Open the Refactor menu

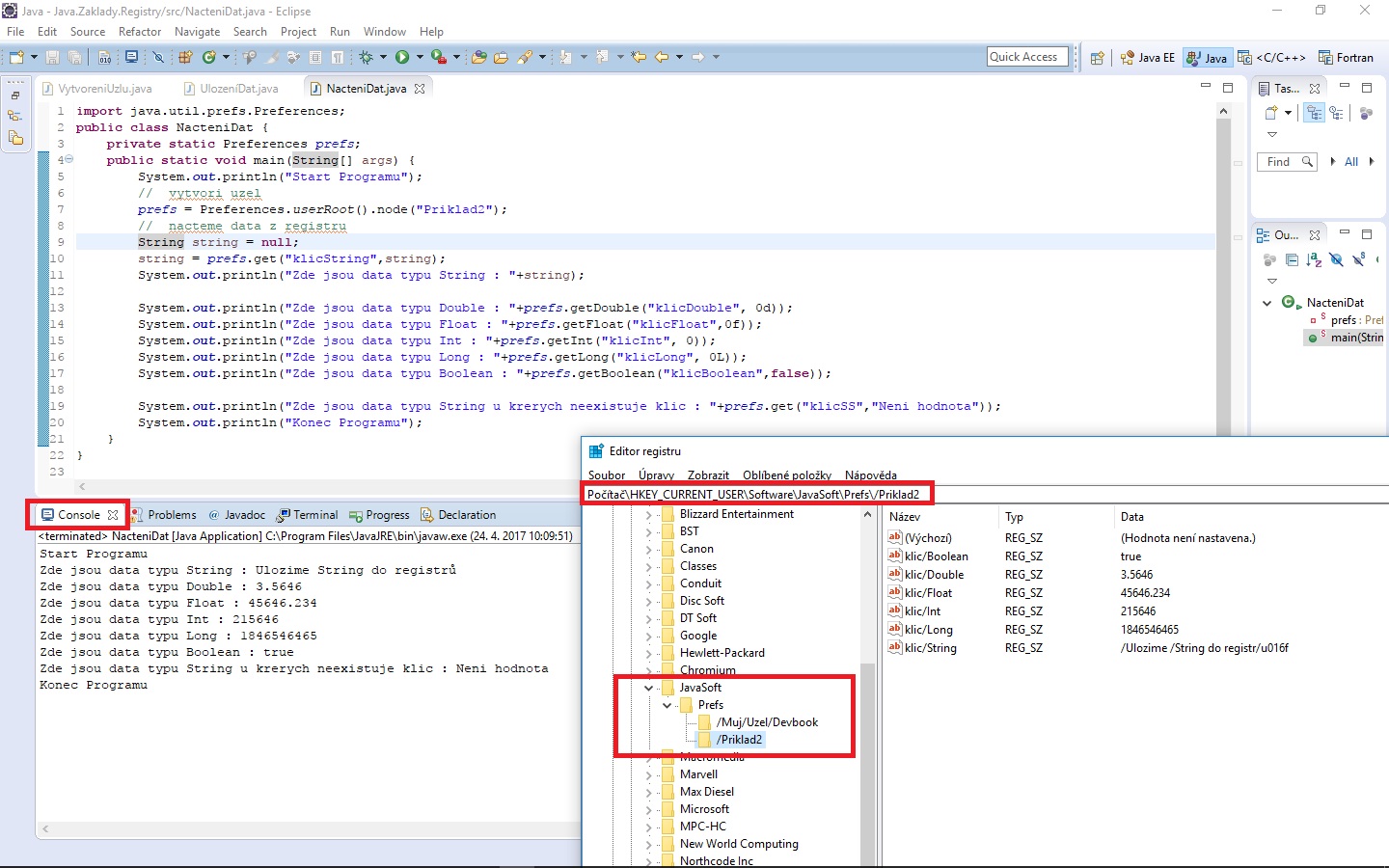point(140,32)
